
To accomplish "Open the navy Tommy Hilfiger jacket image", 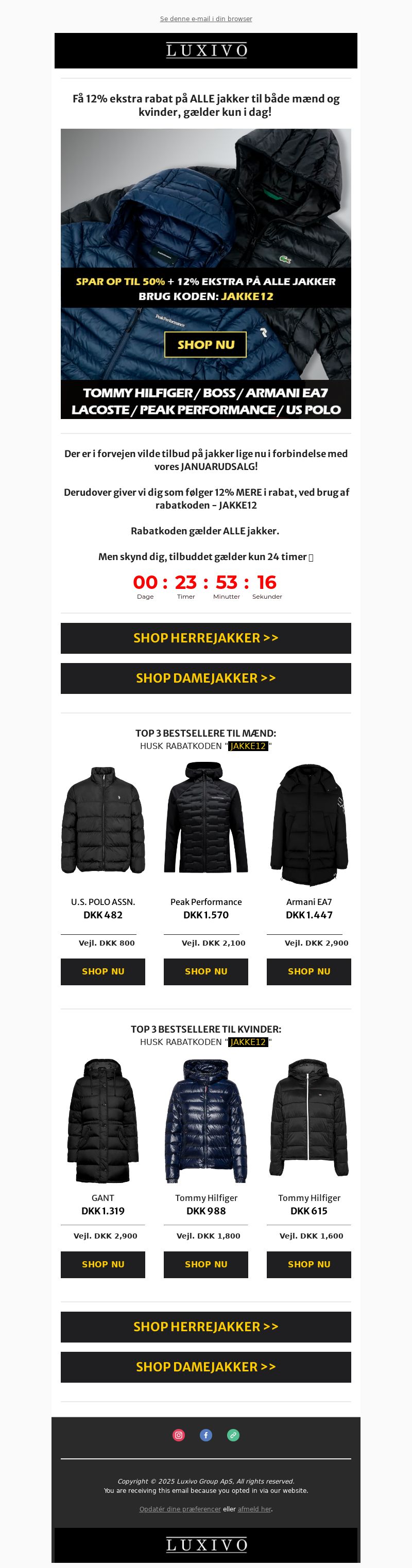I will coord(205,1120).
